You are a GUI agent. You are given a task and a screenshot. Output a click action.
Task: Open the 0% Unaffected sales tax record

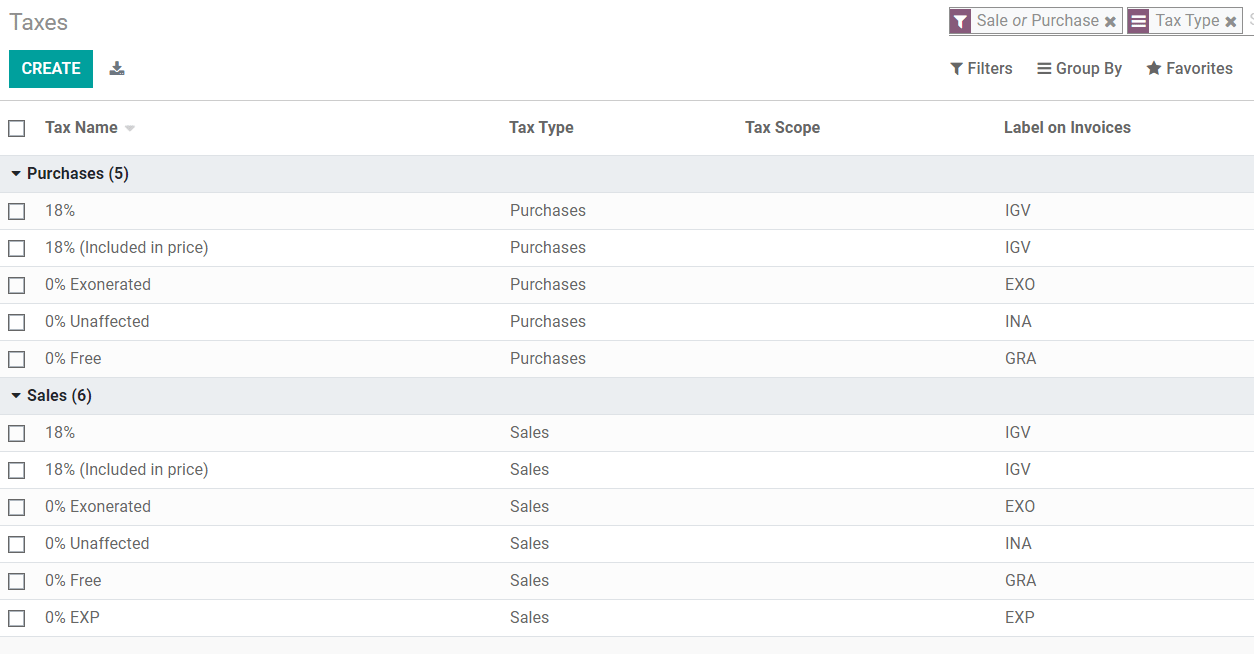click(x=97, y=544)
